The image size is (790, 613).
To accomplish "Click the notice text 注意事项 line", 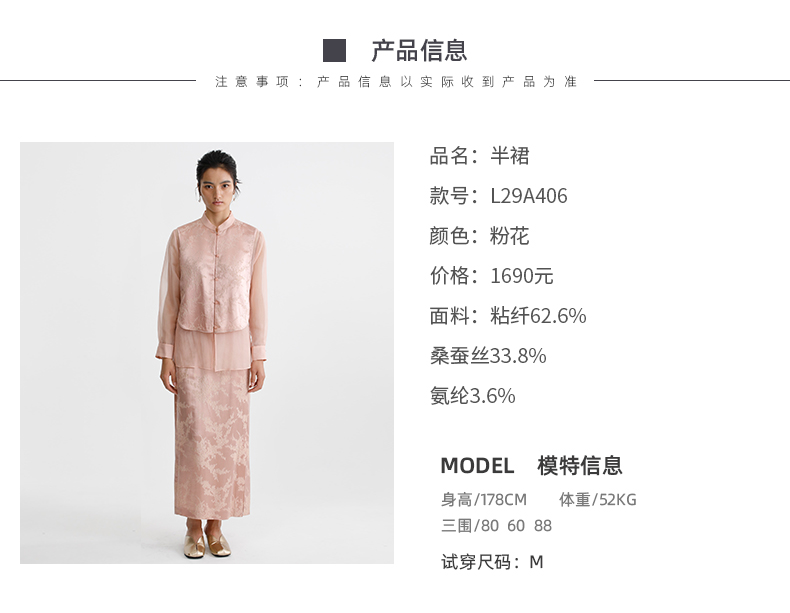I will (396, 82).
